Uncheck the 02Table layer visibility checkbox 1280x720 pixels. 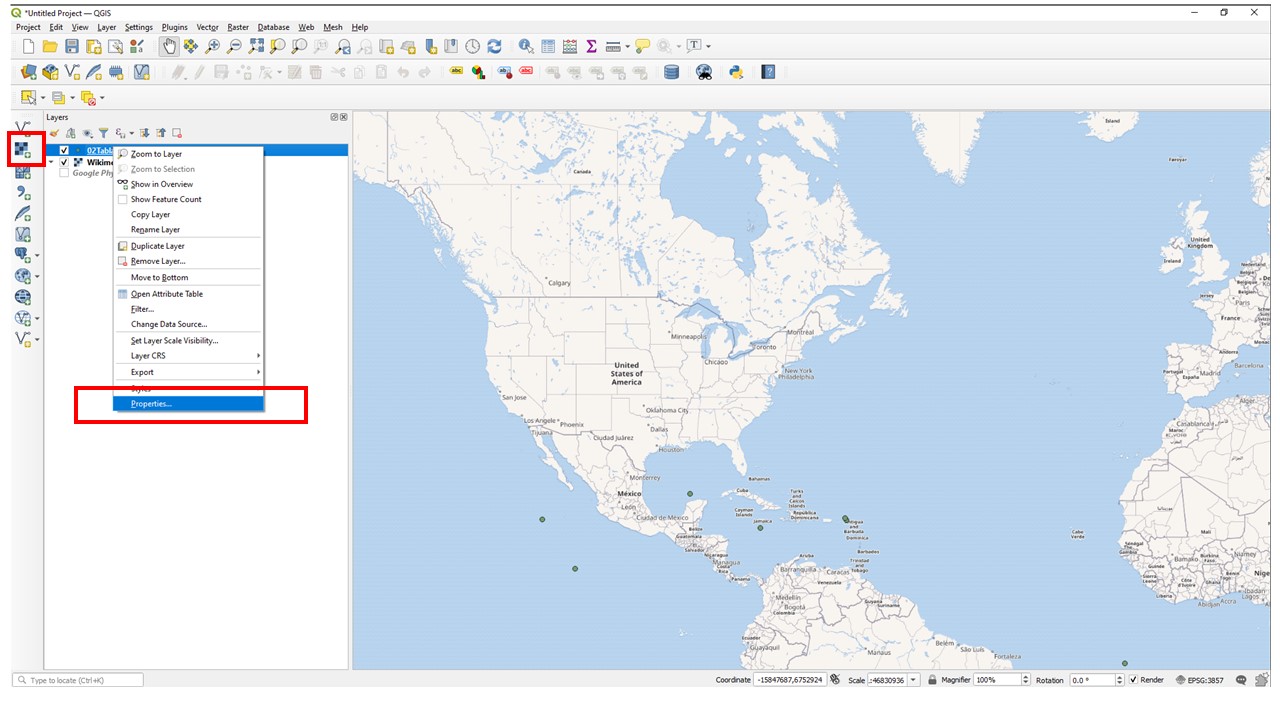coord(64,150)
